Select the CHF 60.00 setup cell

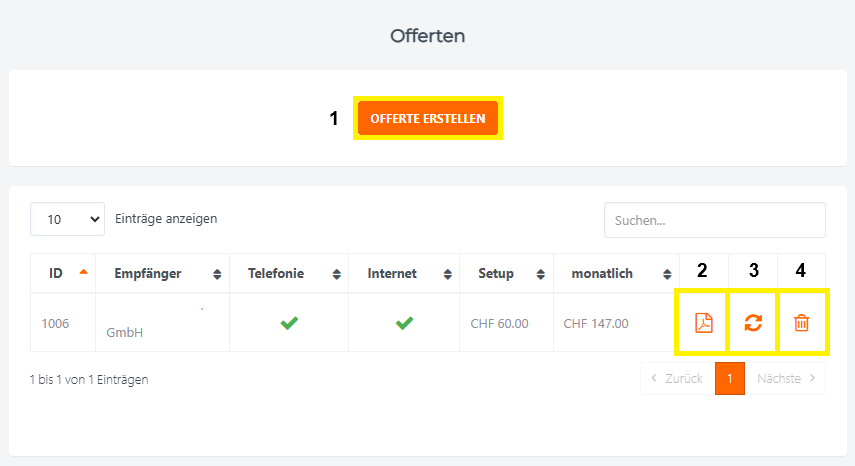tap(499, 323)
